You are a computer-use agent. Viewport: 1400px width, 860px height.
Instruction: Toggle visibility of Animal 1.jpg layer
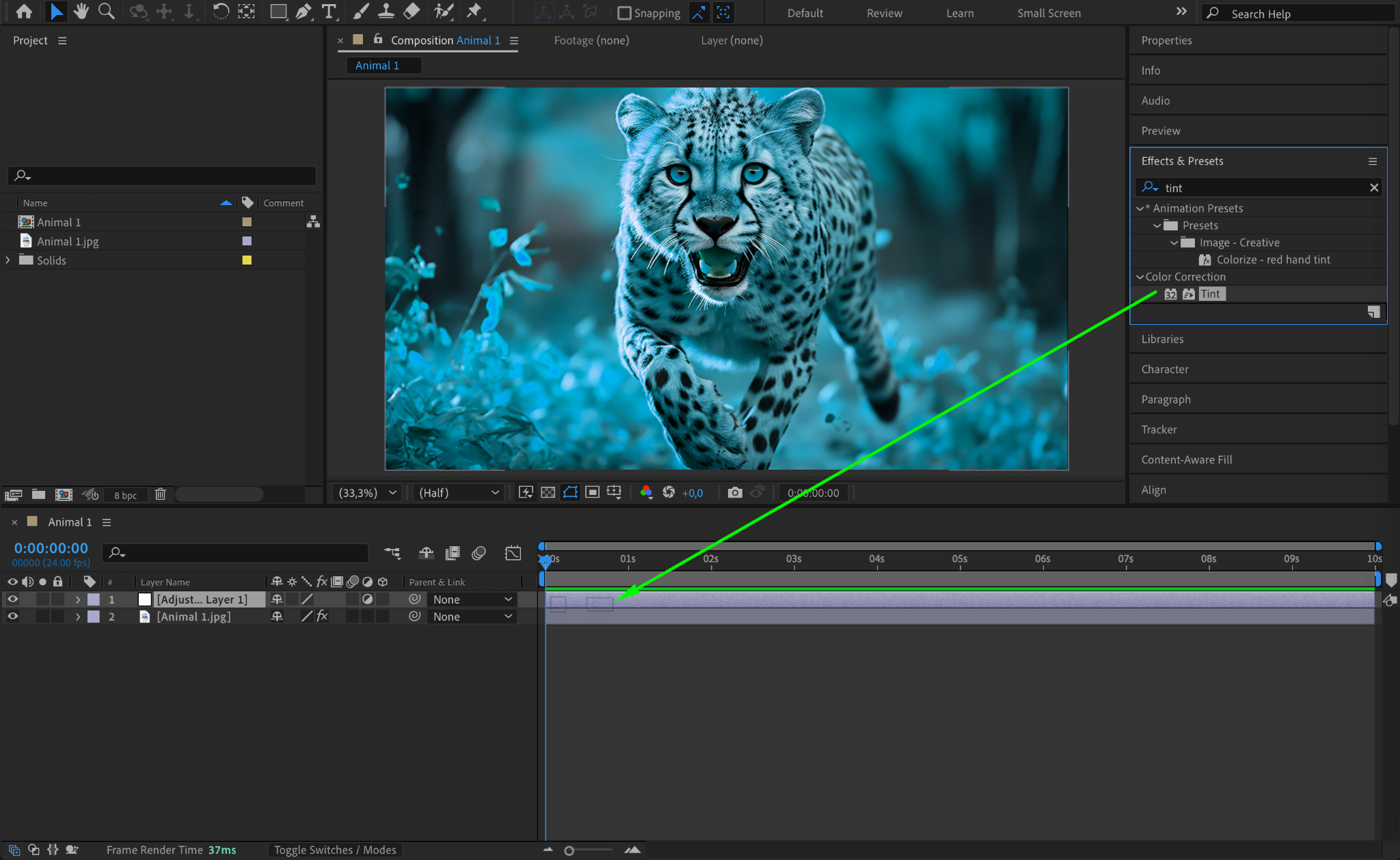12,616
